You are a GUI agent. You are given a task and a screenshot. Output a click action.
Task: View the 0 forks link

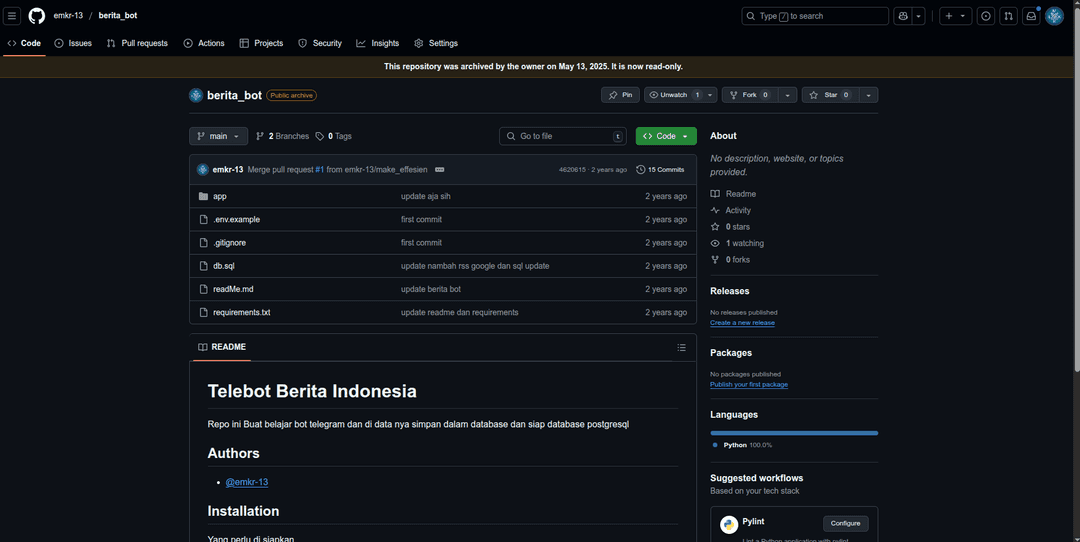(730, 260)
